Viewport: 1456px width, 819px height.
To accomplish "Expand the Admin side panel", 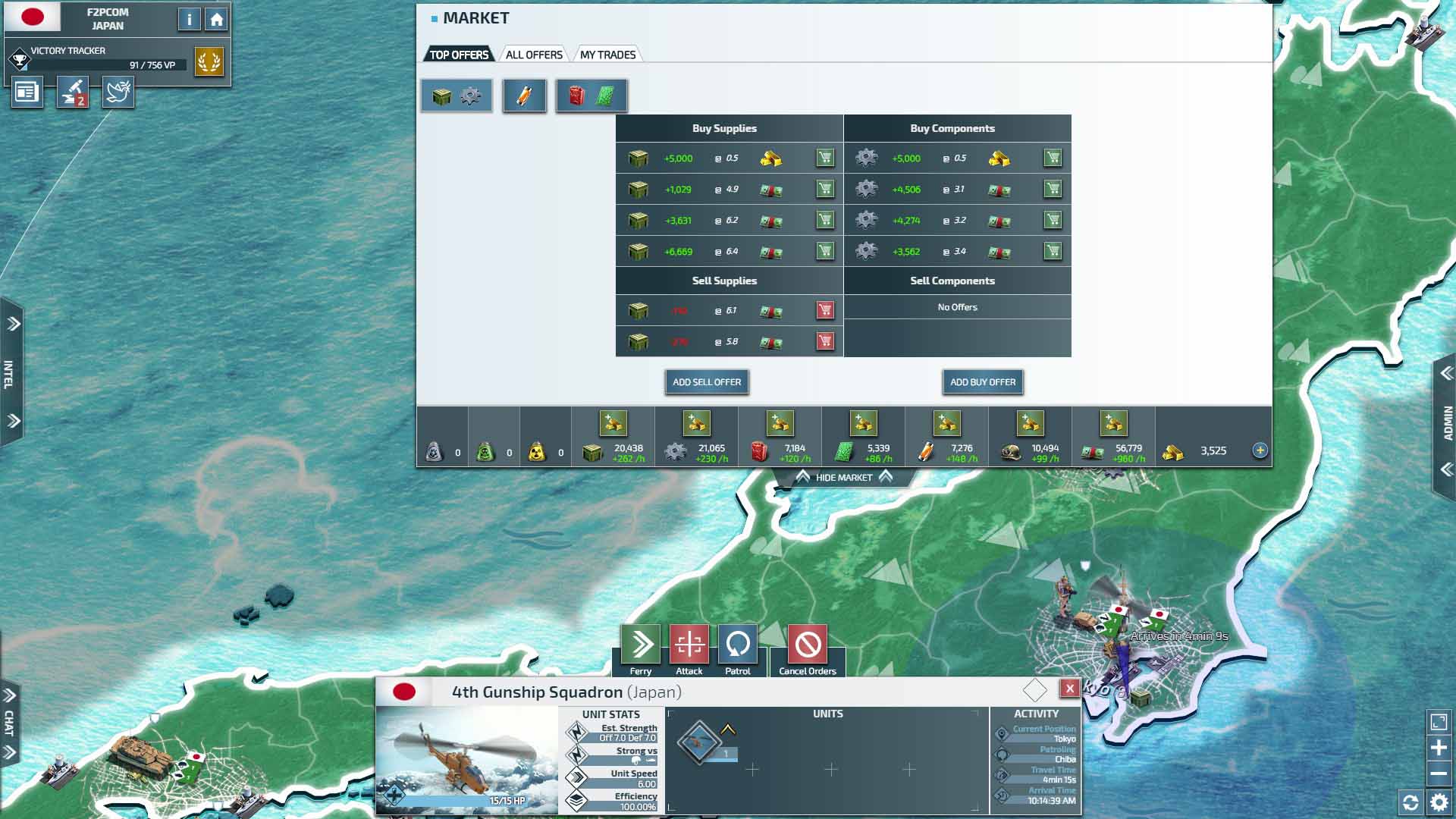I will click(1446, 422).
